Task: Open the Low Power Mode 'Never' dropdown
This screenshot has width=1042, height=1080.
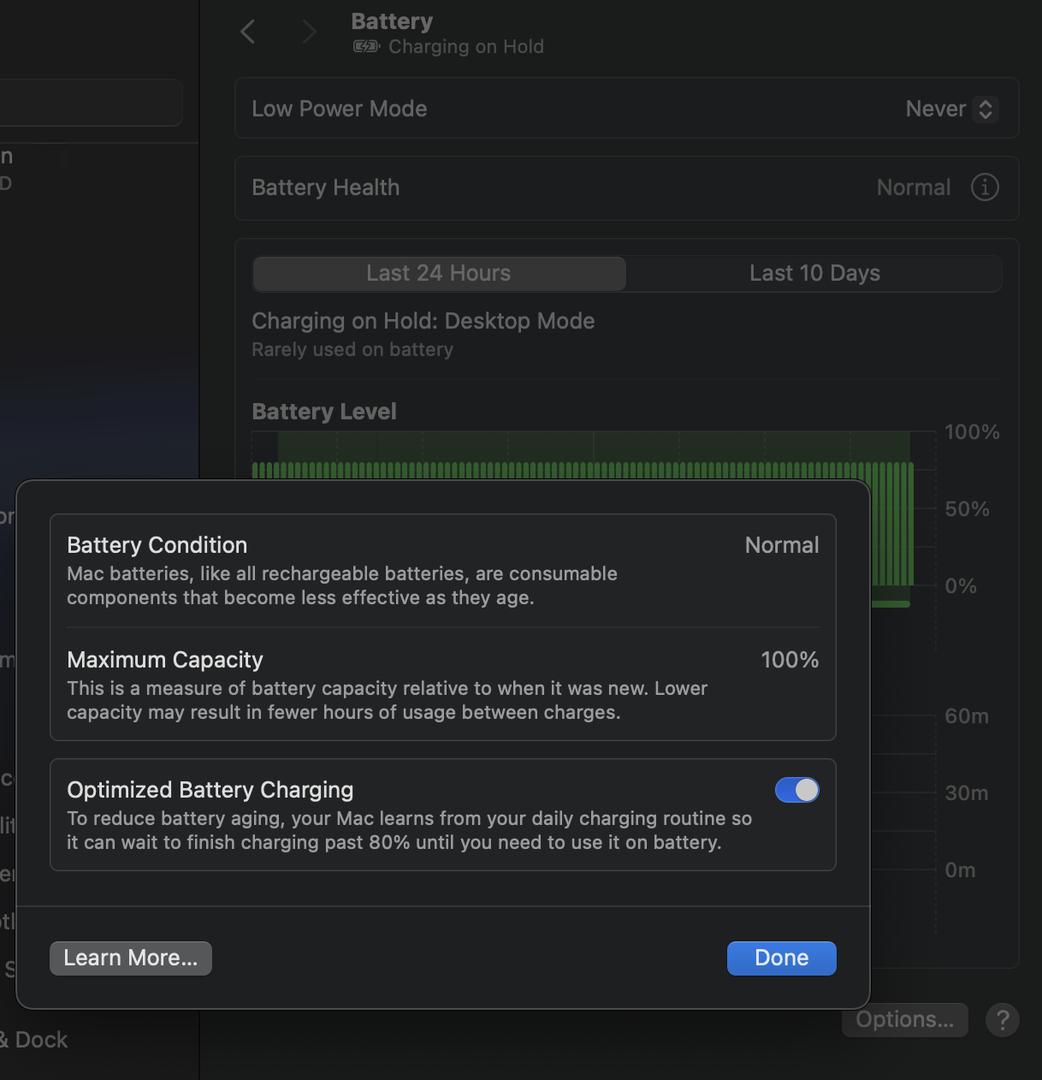Action: [x=950, y=109]
